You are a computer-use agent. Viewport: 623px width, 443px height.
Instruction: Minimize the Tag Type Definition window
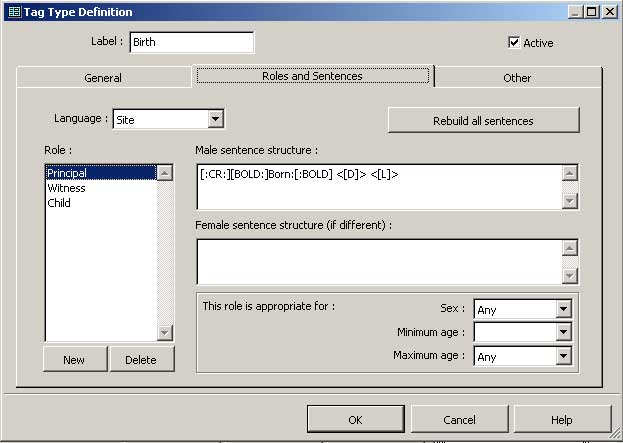point(575,12)
